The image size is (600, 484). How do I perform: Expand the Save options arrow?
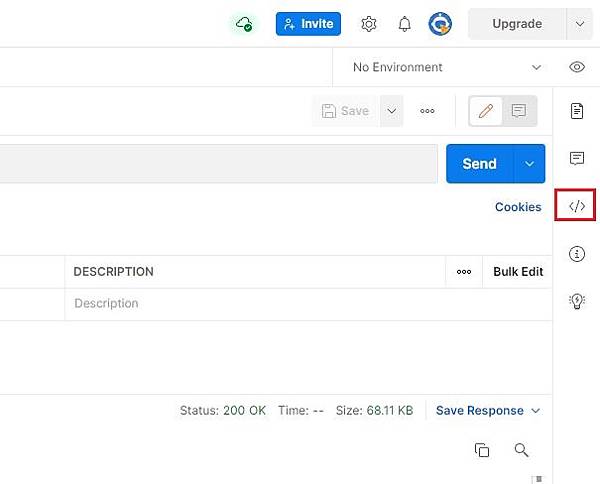click(x=391, y=111)
